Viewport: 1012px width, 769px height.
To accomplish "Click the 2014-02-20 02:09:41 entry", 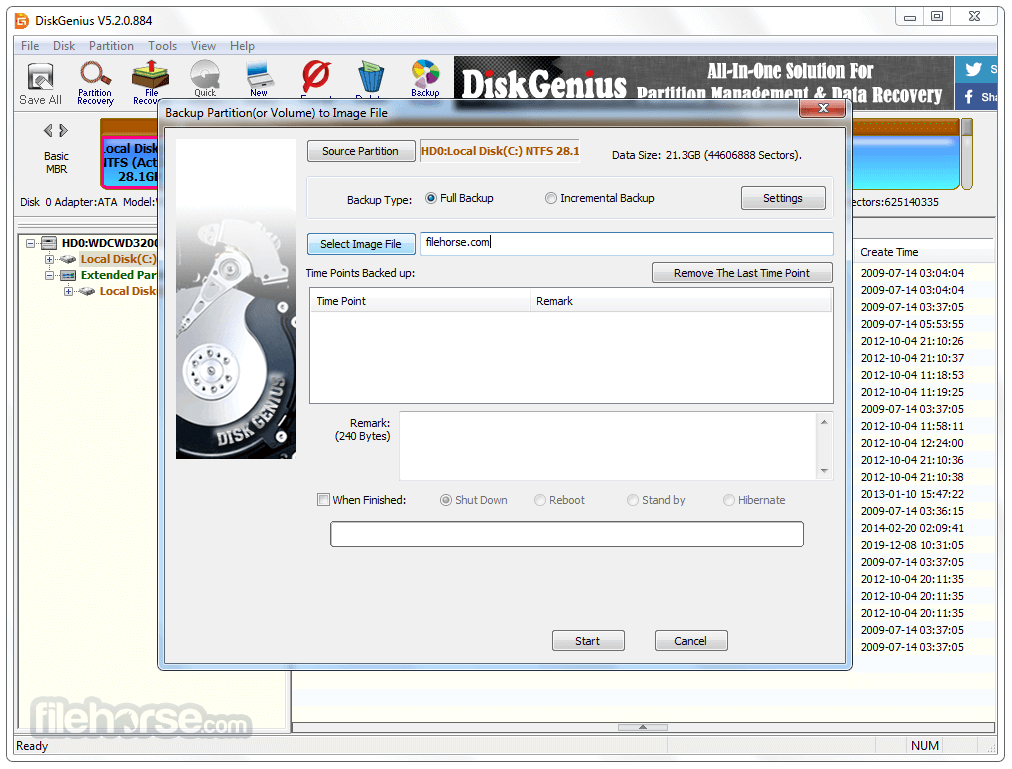I will [912, 528].
